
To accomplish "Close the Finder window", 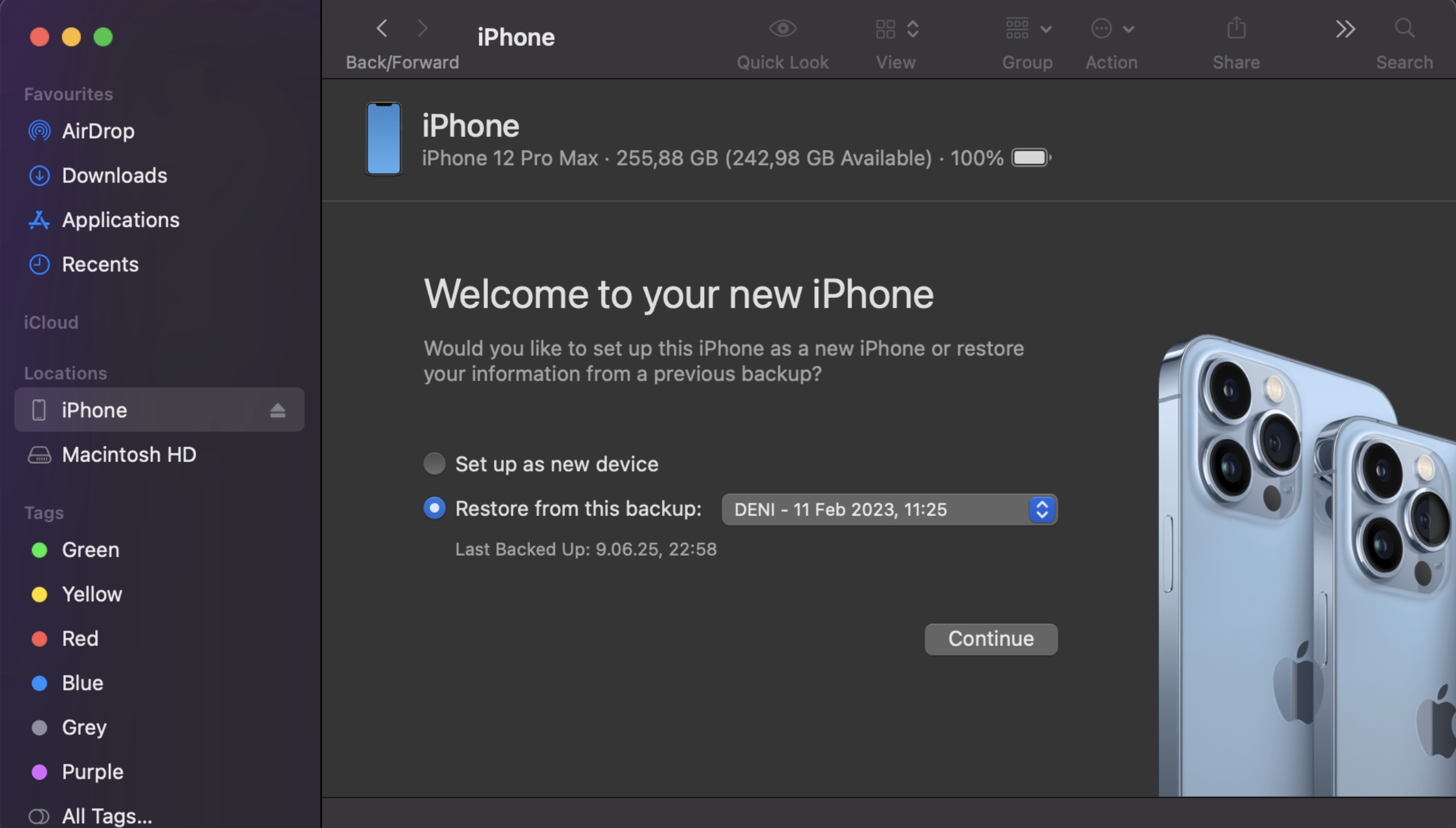I will coord(40,37).
